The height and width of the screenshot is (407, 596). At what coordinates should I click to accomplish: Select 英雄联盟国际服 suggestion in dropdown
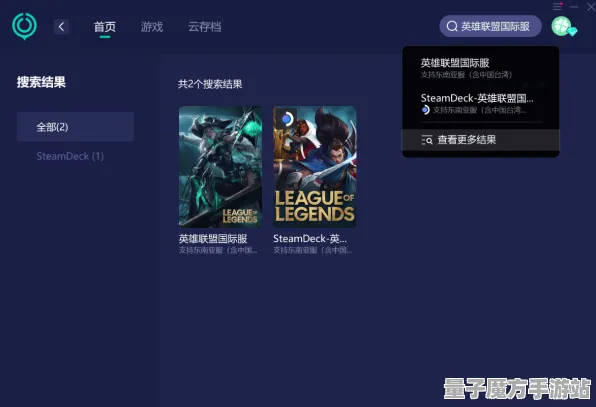coord(480,68)
